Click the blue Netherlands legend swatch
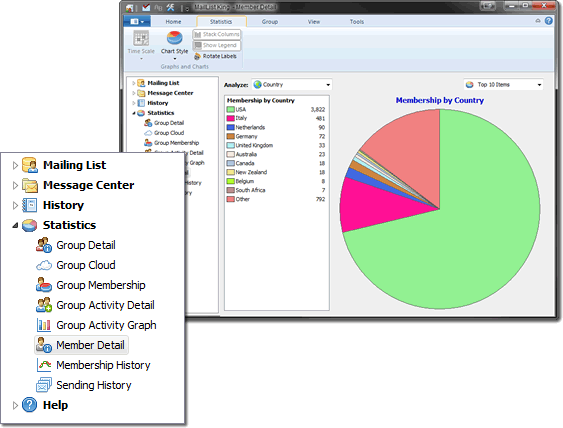The height and width of the screenshot is (428, 563). [231, 127]
